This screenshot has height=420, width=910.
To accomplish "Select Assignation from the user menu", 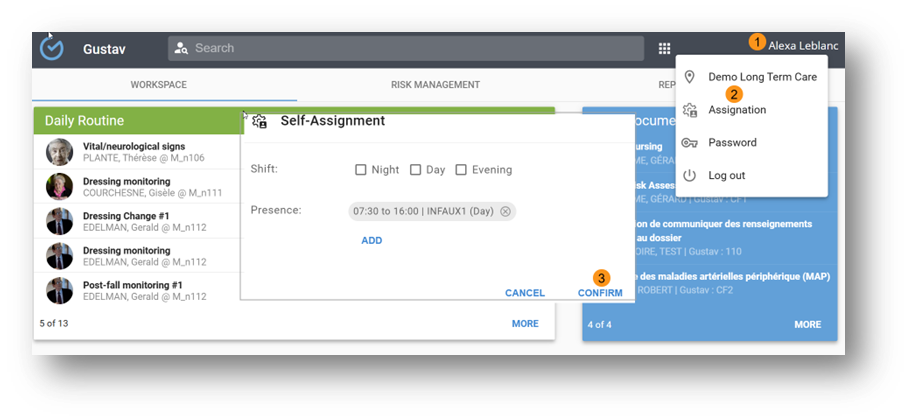I will tap(737, 110).
